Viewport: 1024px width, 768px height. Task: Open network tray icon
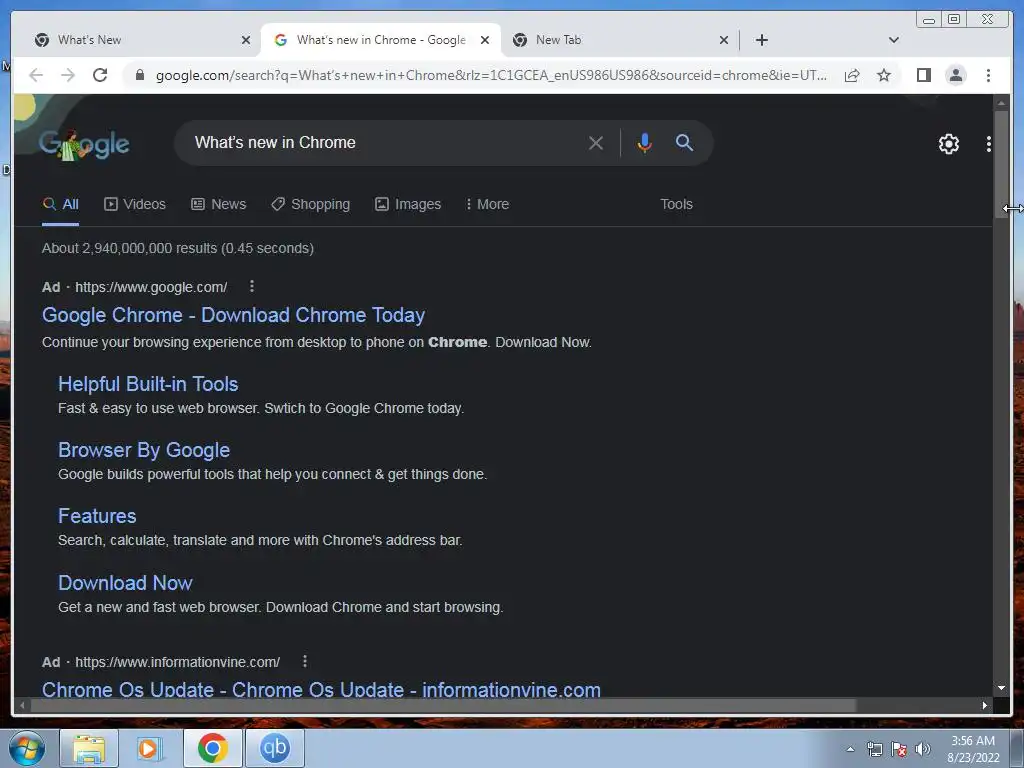tap(874, 749)
